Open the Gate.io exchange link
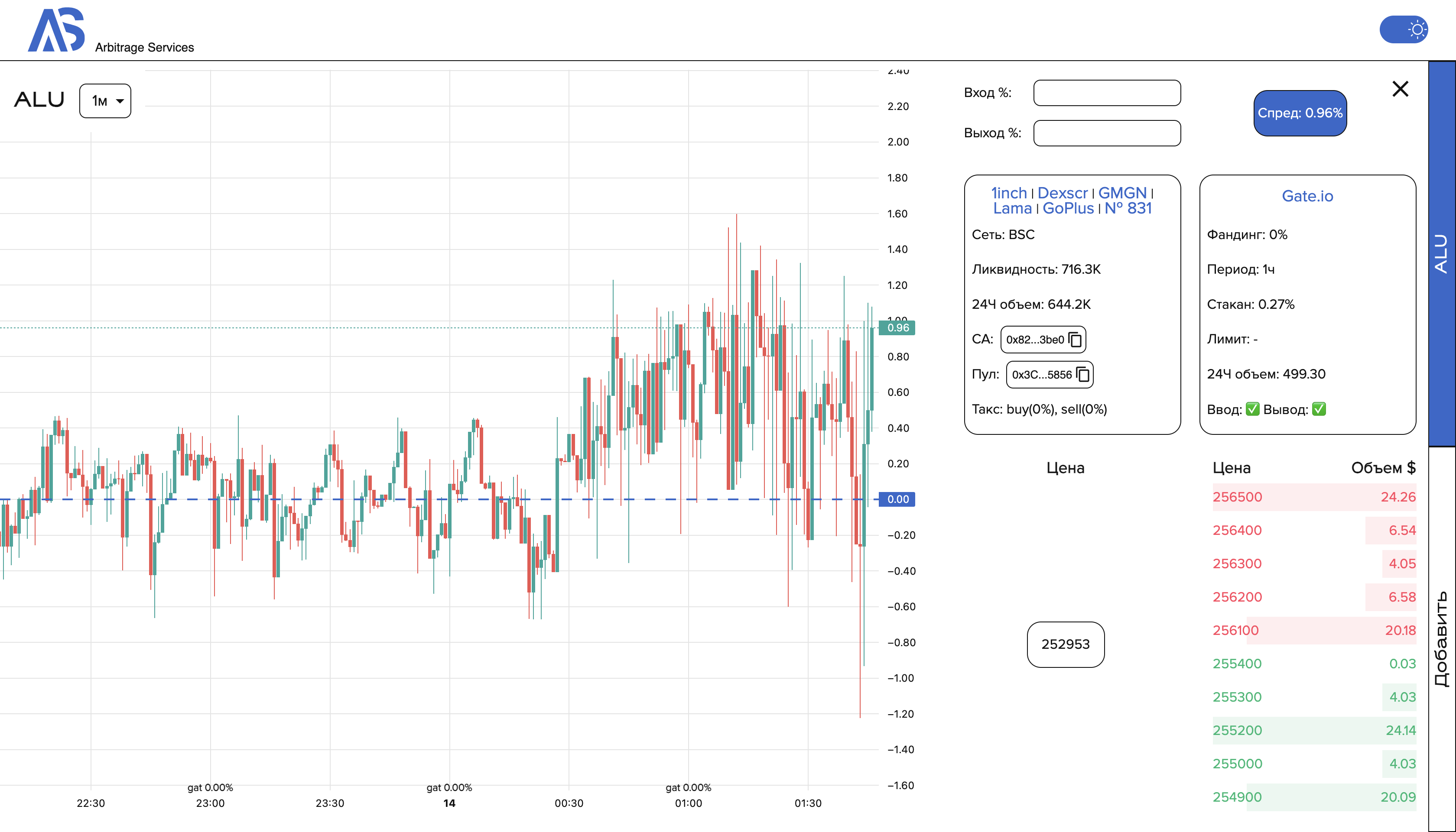The height and width of the screenshot is (832, 1456). point(1307,196)
